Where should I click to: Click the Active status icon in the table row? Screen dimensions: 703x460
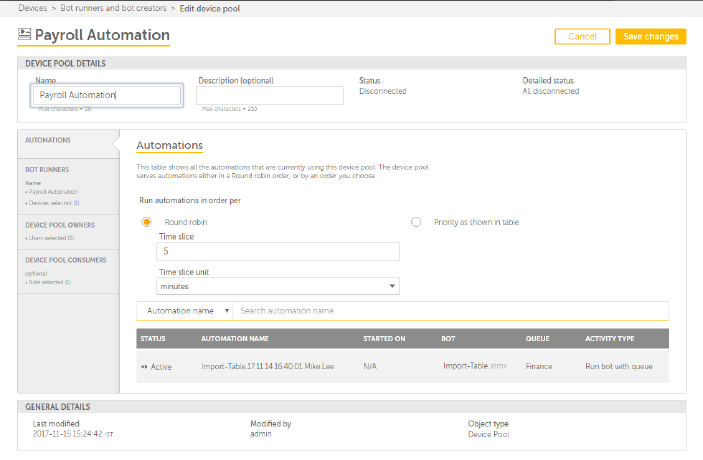click(145, 367)
